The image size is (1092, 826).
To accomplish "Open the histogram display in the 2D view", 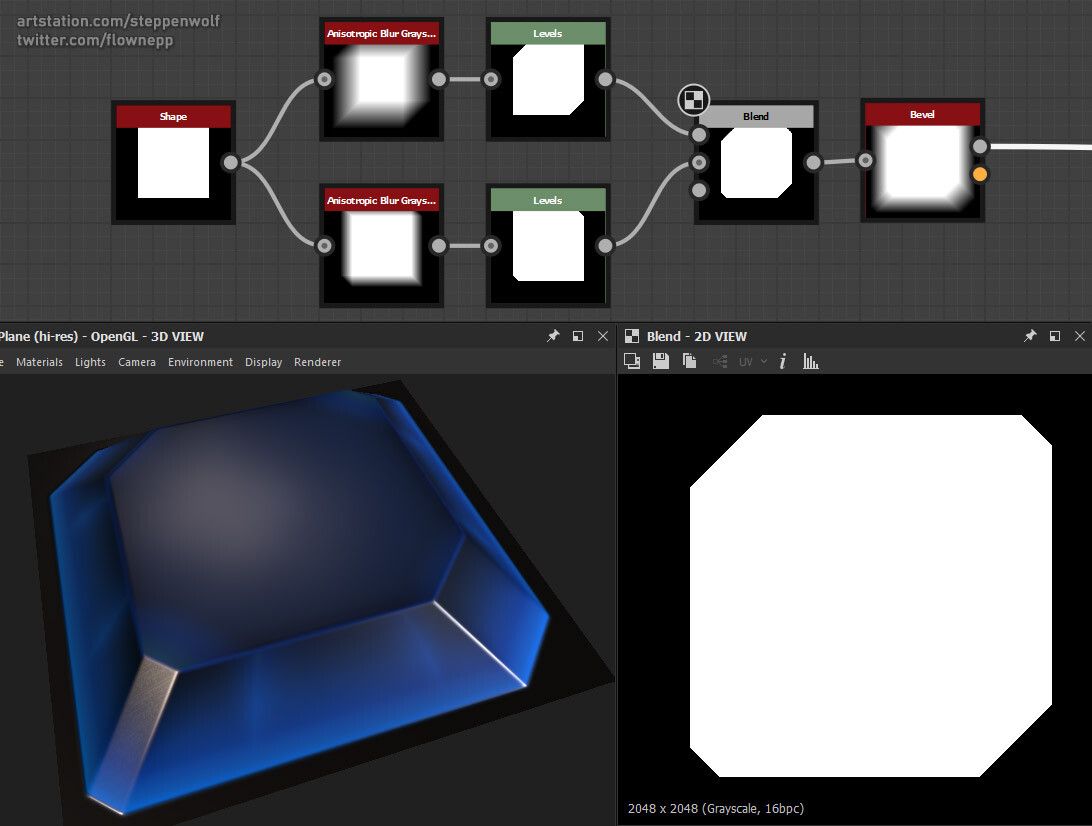I will 810,361.
